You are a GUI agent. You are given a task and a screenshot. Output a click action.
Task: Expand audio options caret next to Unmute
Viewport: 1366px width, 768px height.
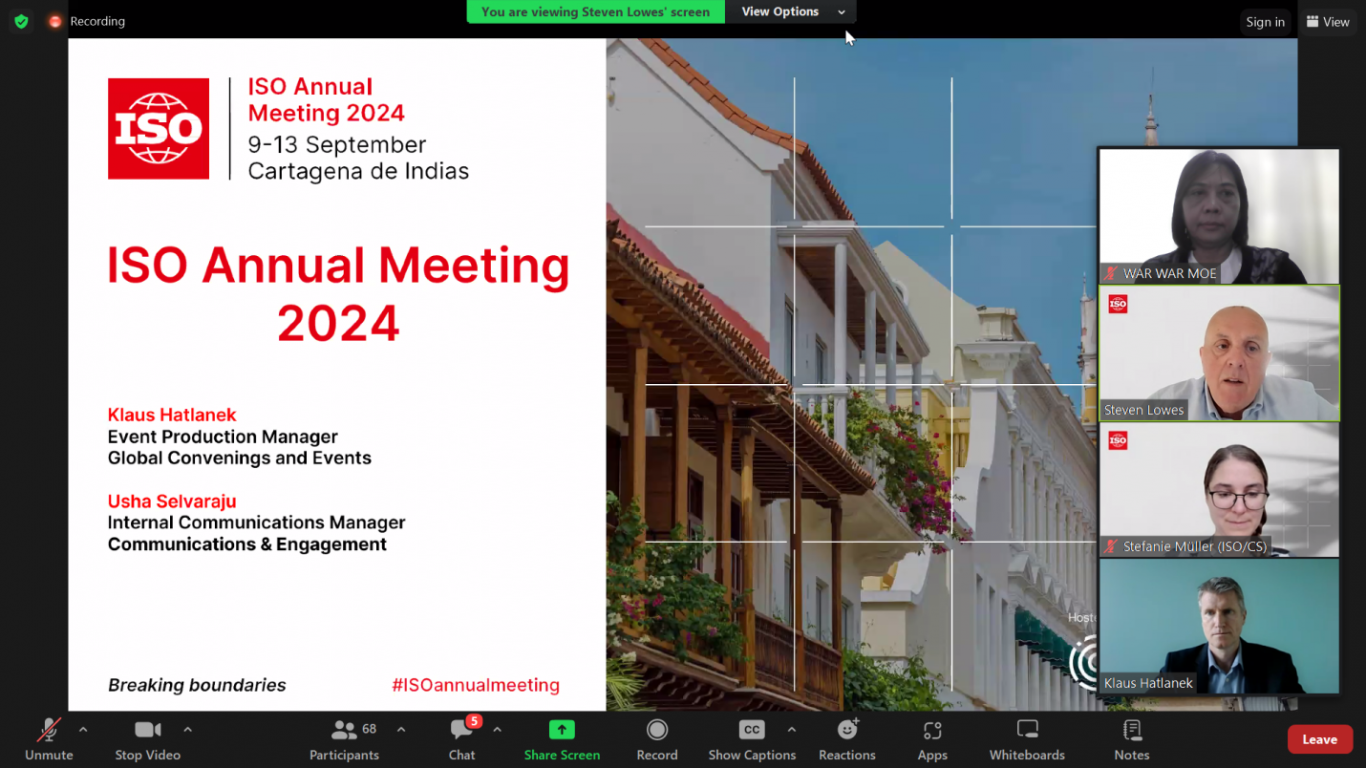pos(83,730)
